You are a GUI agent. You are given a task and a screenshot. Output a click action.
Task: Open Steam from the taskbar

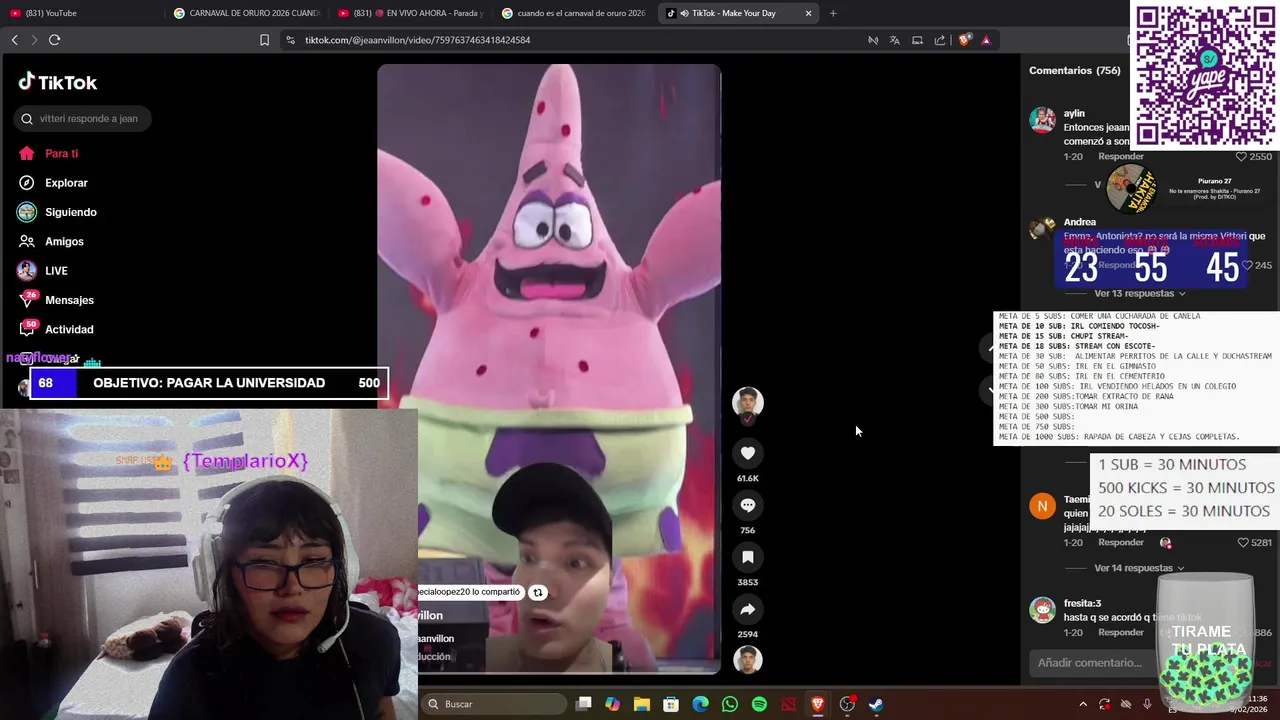pos(876,704)
